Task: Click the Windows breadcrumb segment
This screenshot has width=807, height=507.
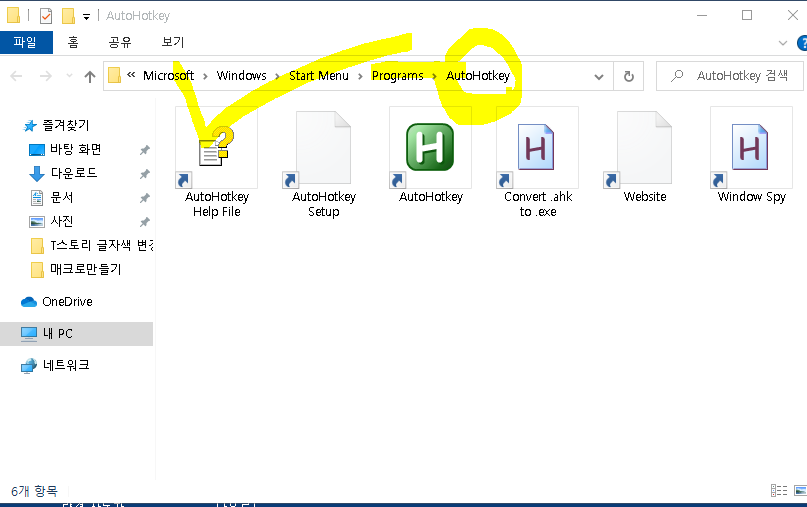Action: click(x=241, y=76)
